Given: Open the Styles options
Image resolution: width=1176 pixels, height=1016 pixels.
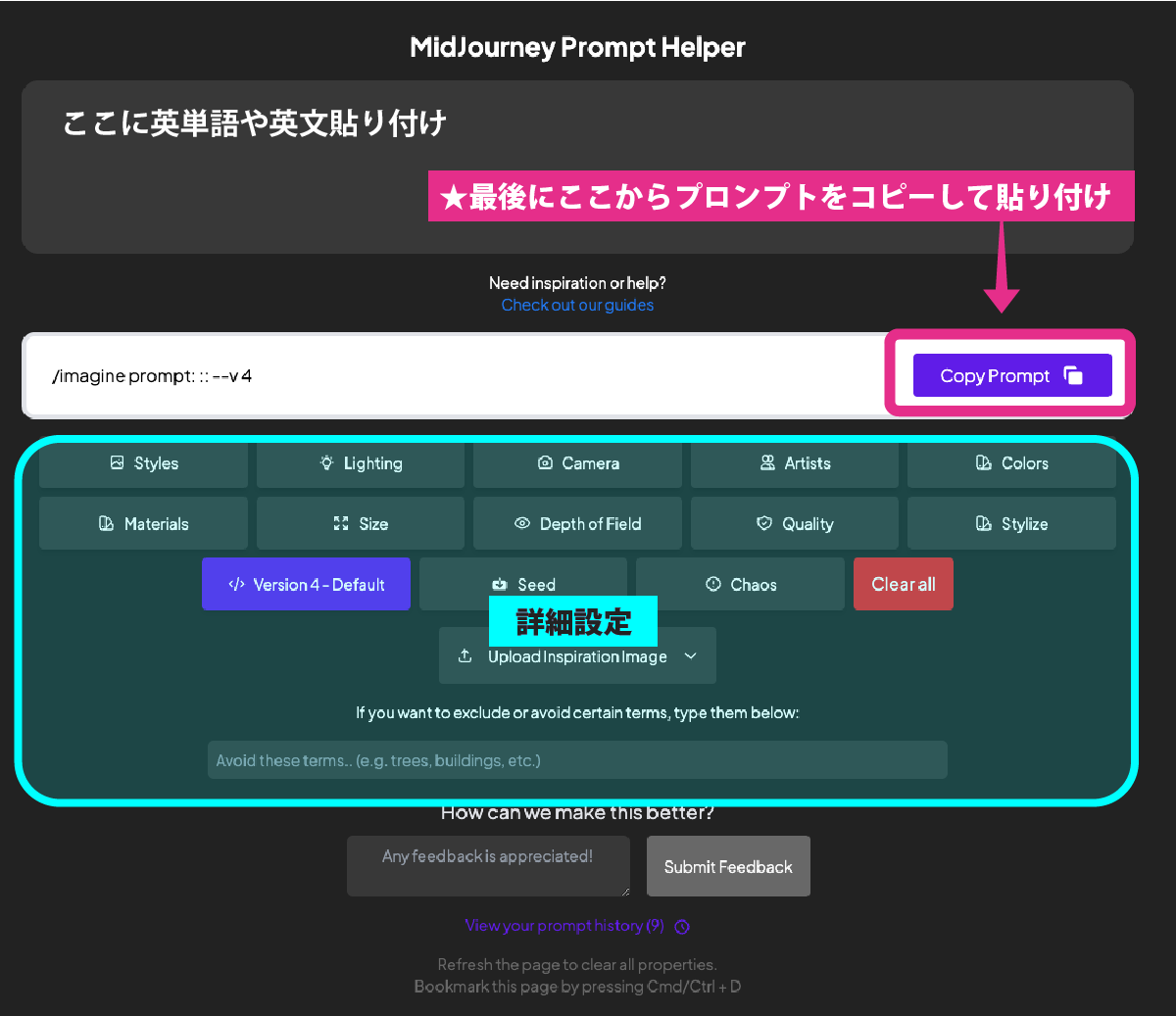Looking at the screenshot, I should click(143, 463).
